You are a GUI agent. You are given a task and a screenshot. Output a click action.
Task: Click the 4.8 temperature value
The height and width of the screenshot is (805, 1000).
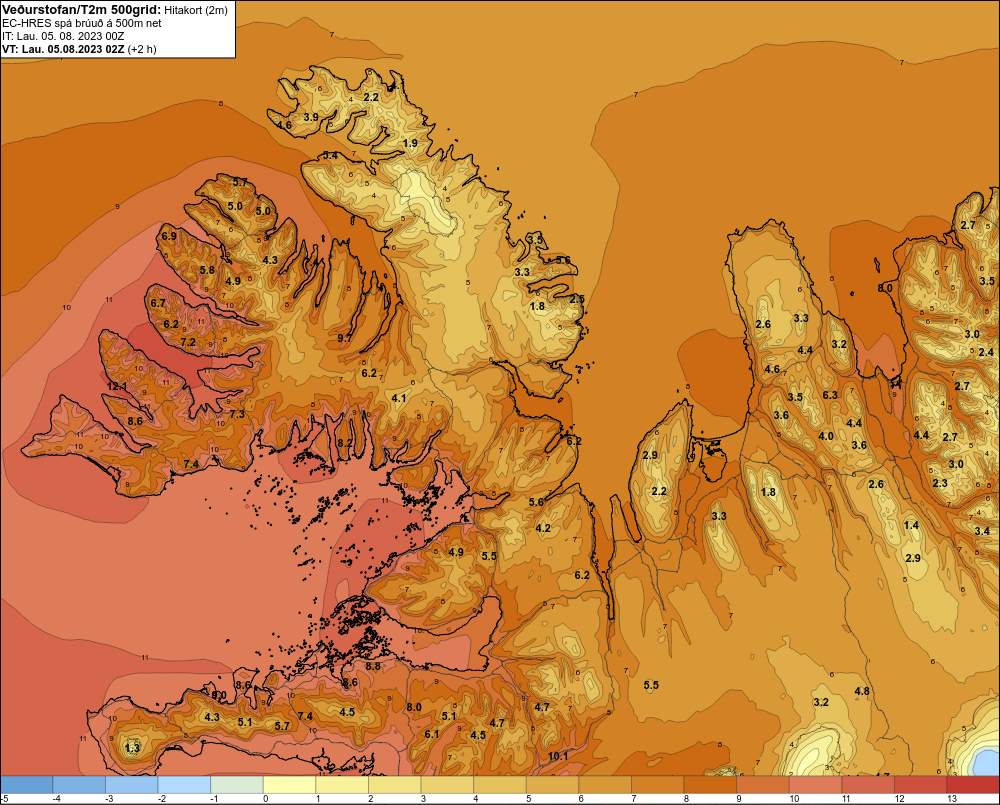click(x=862, y=691)
